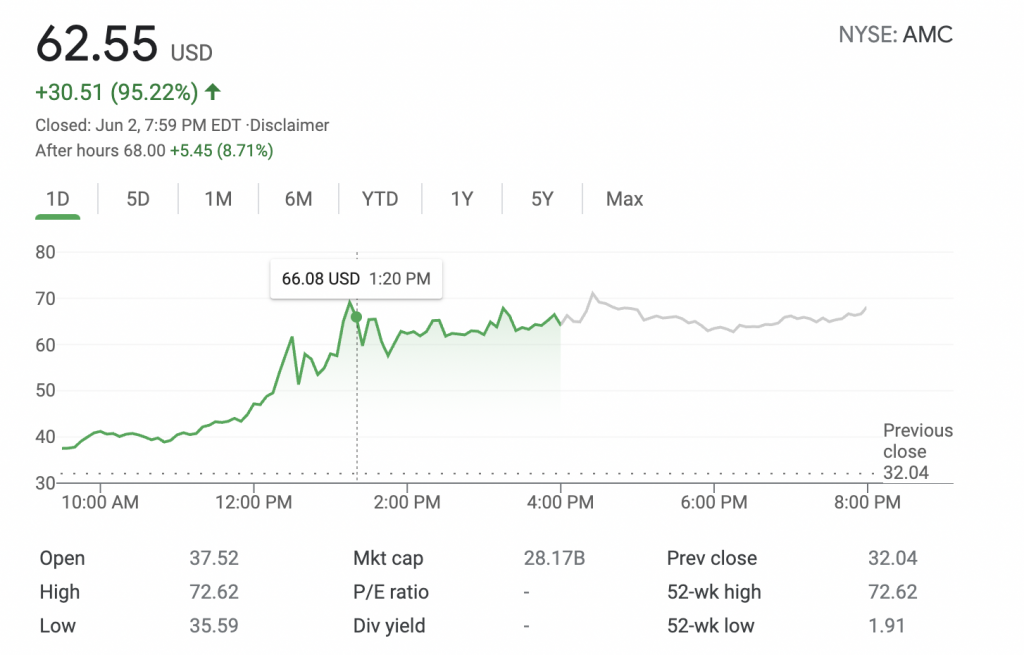Click the 66.08 USD price tooltip

click(356, 279)
